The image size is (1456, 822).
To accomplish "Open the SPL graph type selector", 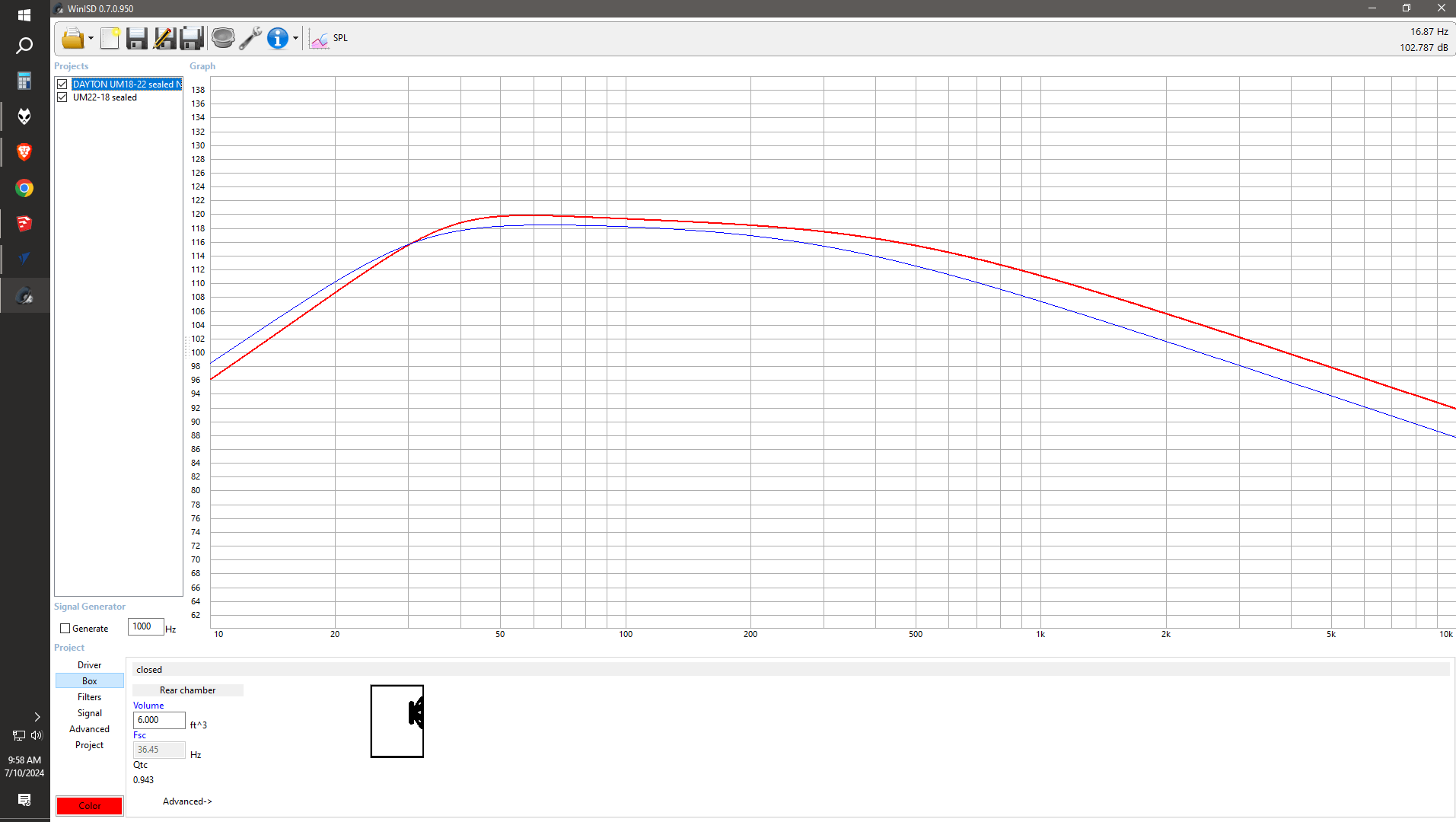I will [x=330, y=38].
